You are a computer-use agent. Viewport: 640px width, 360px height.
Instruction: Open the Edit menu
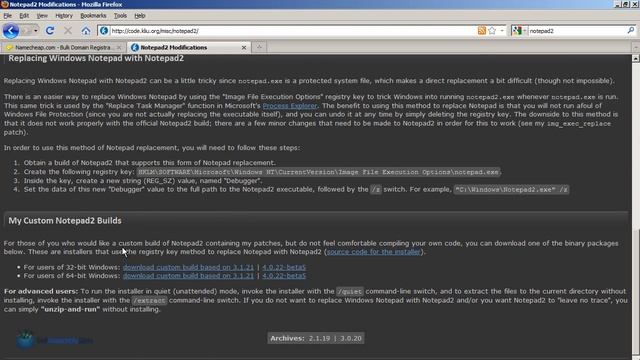point(24,16)
